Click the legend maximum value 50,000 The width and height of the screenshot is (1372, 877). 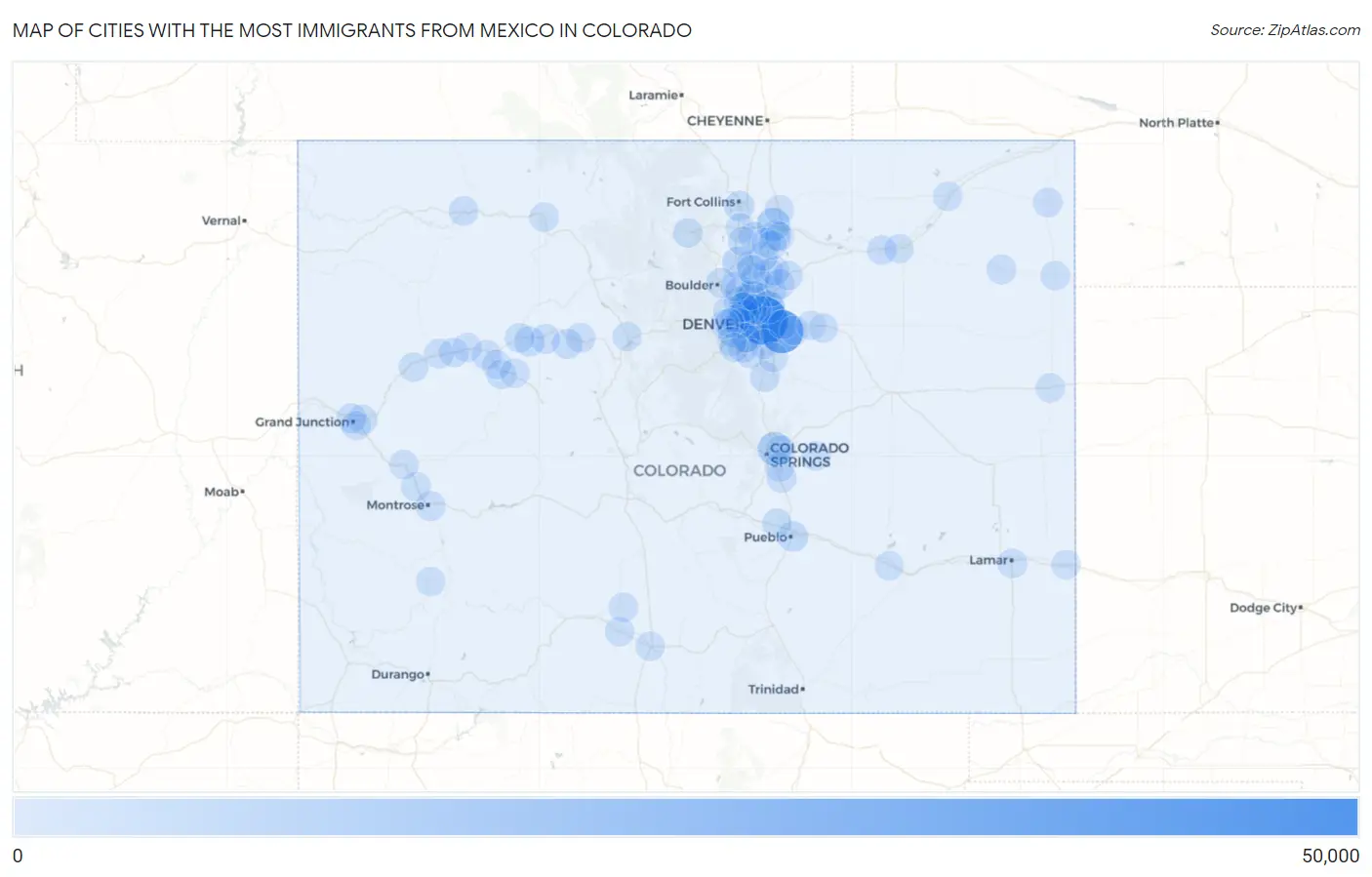[x=1330, y=856]
